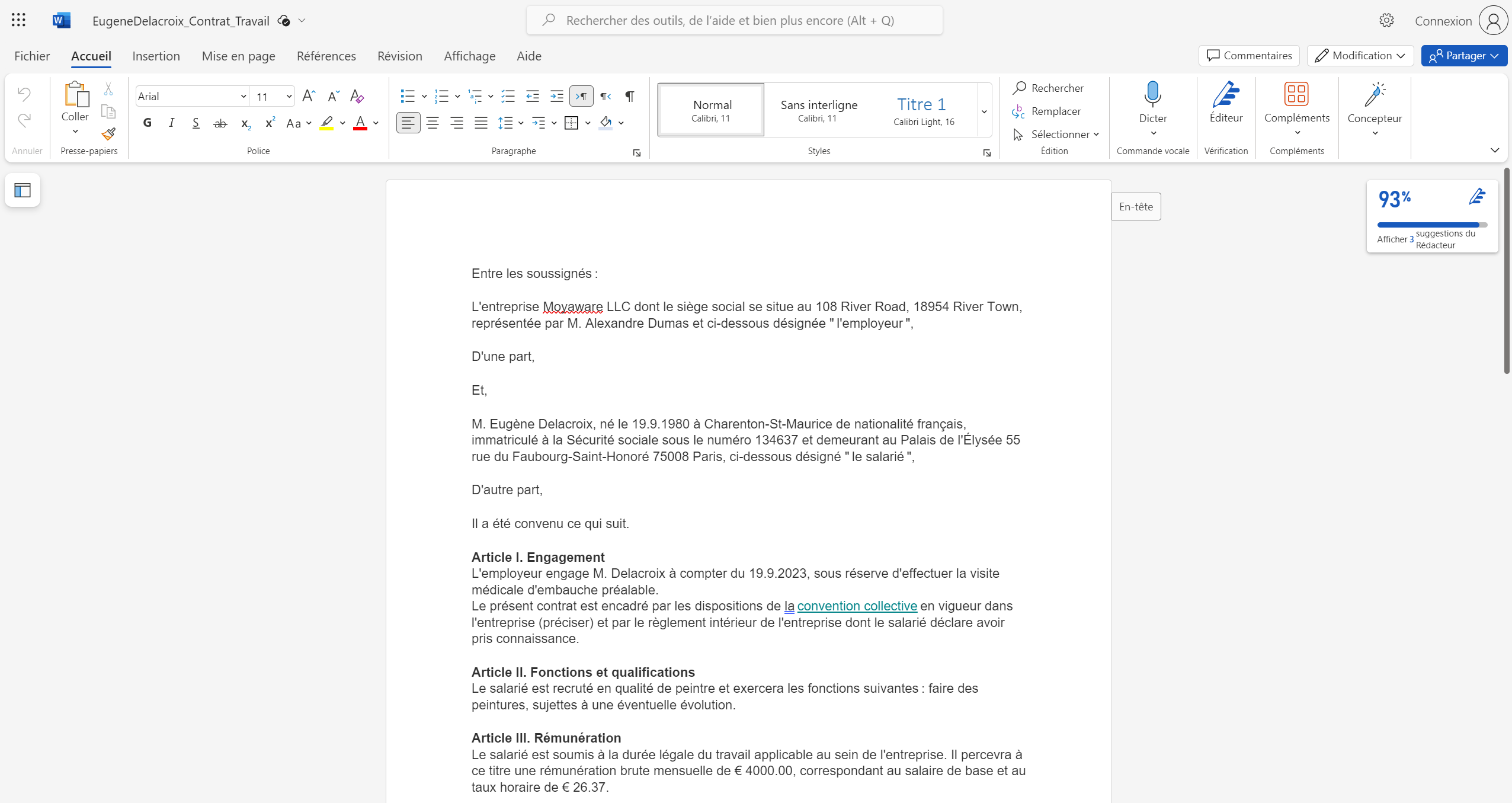Image resolution: width=1512 pixels, height=803 pixels.
Task: Switch to the Mise en page tab
Action: [x=238, y=56]
